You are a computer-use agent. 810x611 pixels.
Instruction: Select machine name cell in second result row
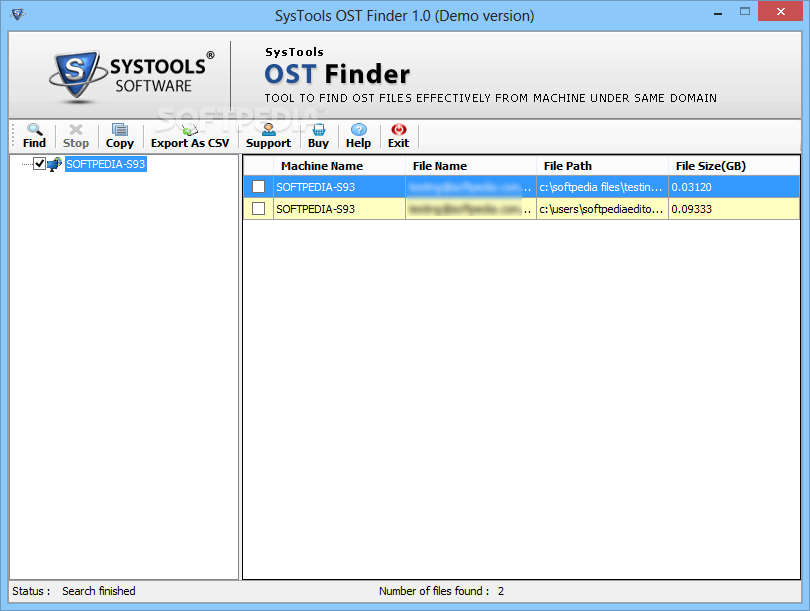[339, 209]
